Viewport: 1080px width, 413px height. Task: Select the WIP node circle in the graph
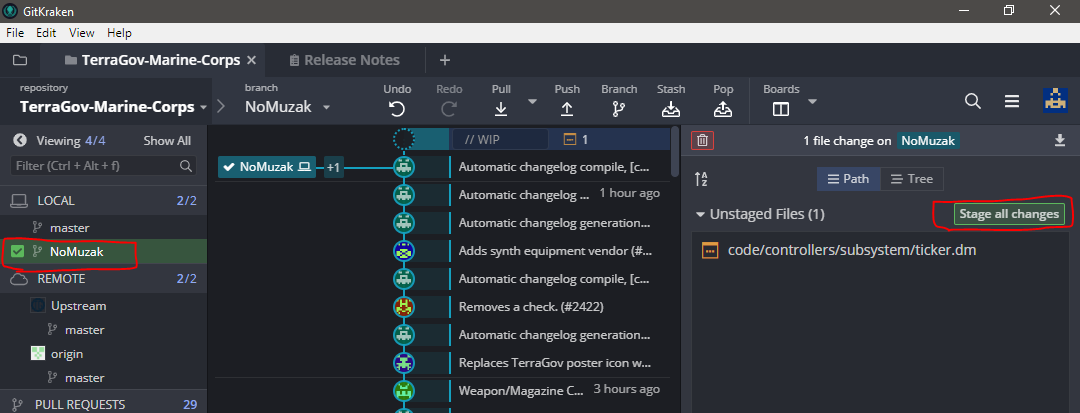coord(404,140)
